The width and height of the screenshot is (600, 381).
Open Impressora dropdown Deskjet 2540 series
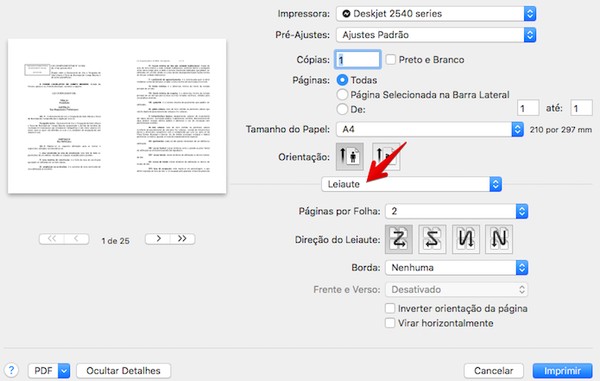pos(436,14)
